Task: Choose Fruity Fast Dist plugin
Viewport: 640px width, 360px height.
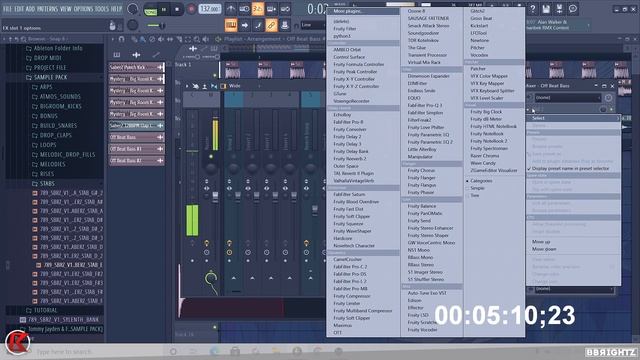Action: [348, 209]
